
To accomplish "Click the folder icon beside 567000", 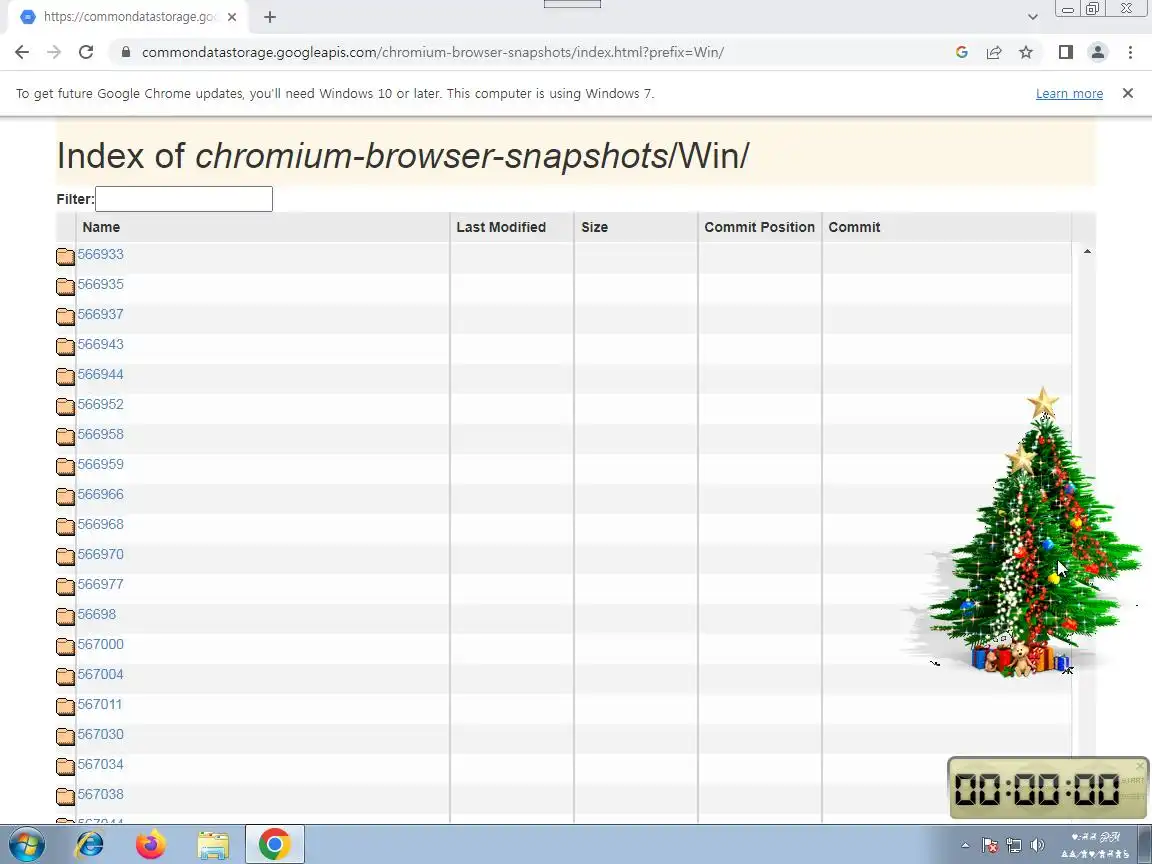I will tap(65, 647).
